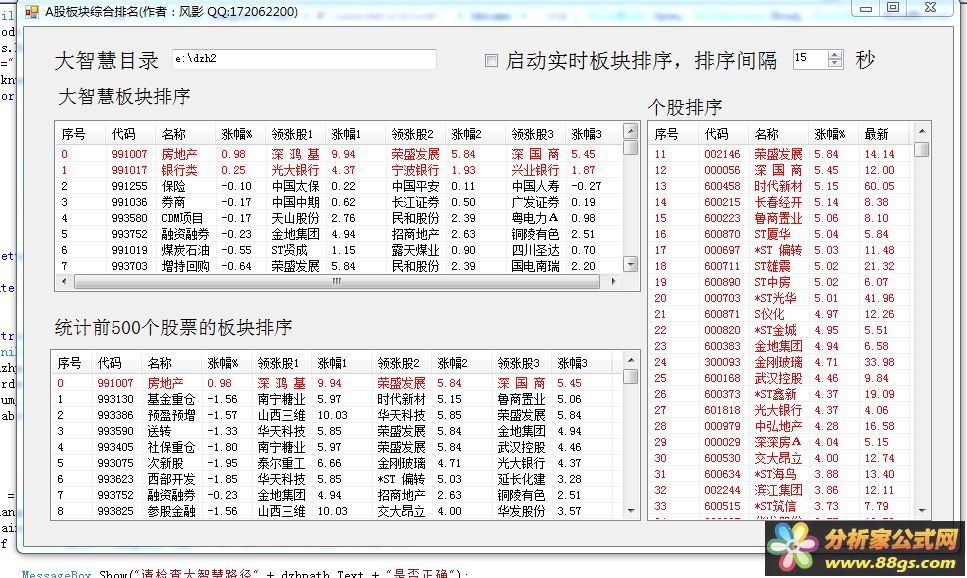The width and height of the screenshot is (967, 578).
Task: Increase the sort interval with the up stepper arrow
Action: [x=835, y=55]
